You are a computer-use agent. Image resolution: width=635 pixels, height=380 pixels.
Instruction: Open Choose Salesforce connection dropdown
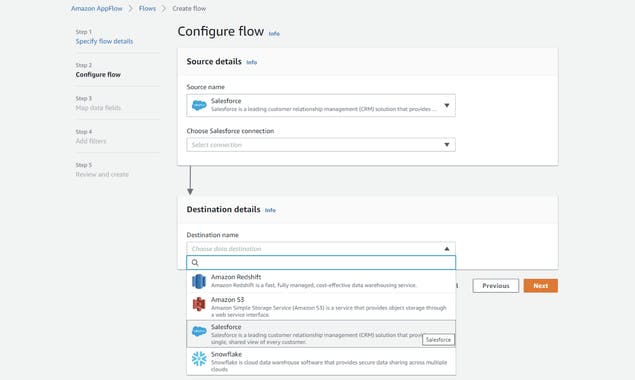pos(321,145)
